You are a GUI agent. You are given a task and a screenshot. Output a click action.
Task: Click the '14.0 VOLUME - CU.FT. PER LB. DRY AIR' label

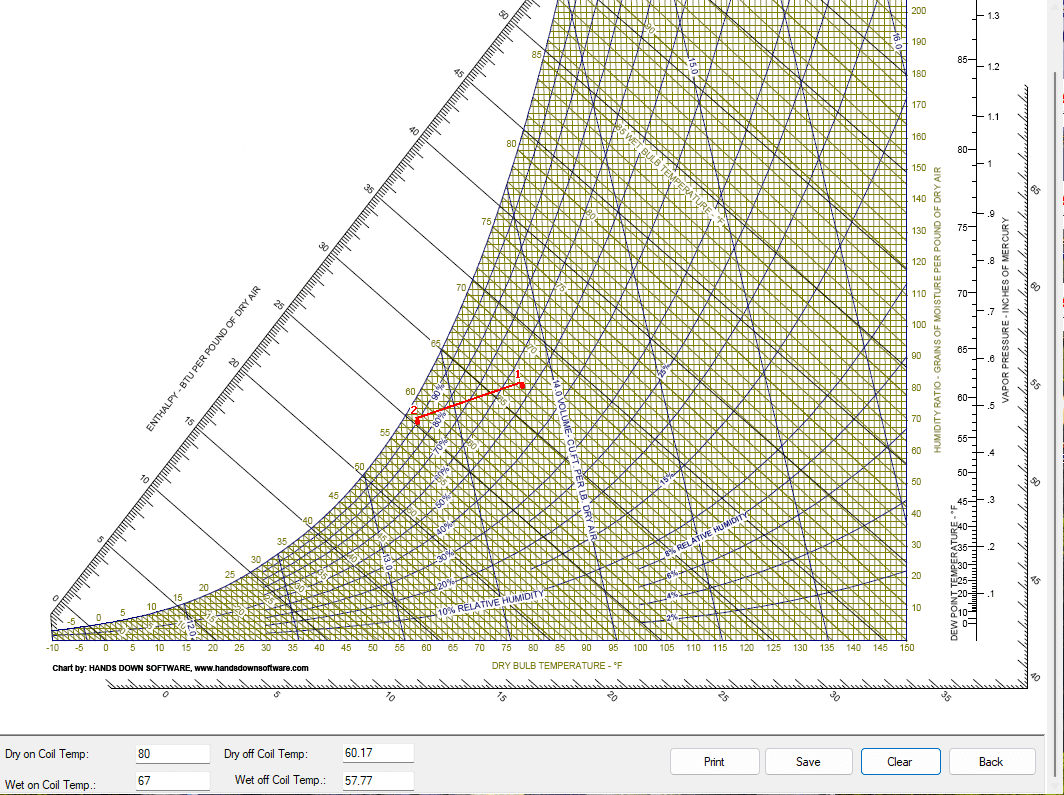tap(575, 461)
